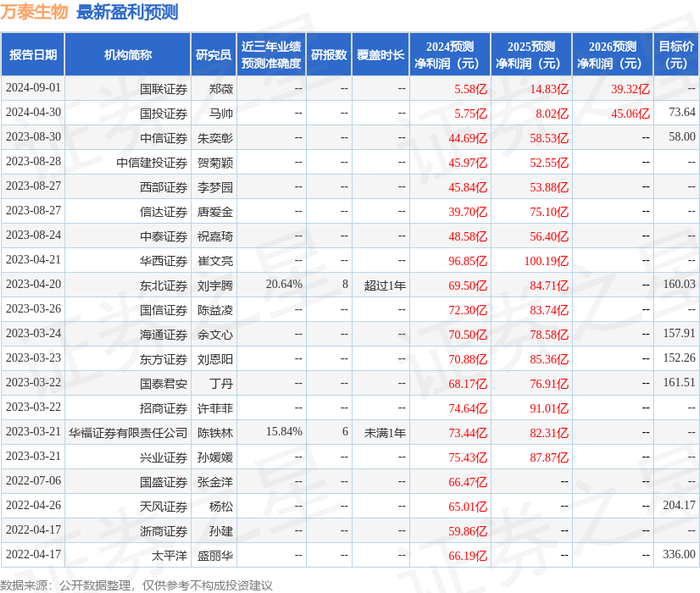The height and width of the screenshot is (593, 700).
Task: Click the 20.64% accuracy value
Action: (284, 284)
